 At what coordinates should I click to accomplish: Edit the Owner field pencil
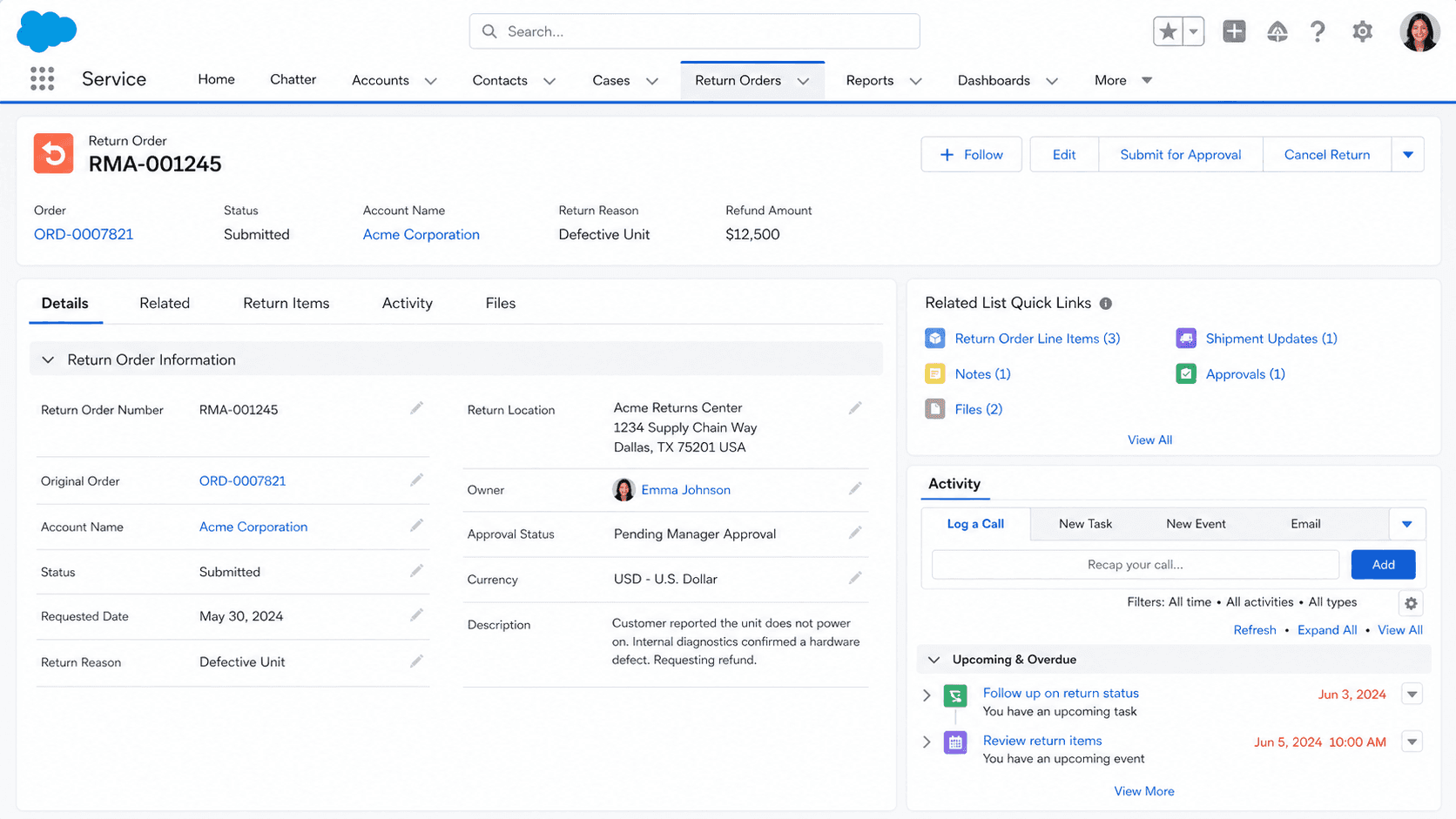(x=856, y=489)
